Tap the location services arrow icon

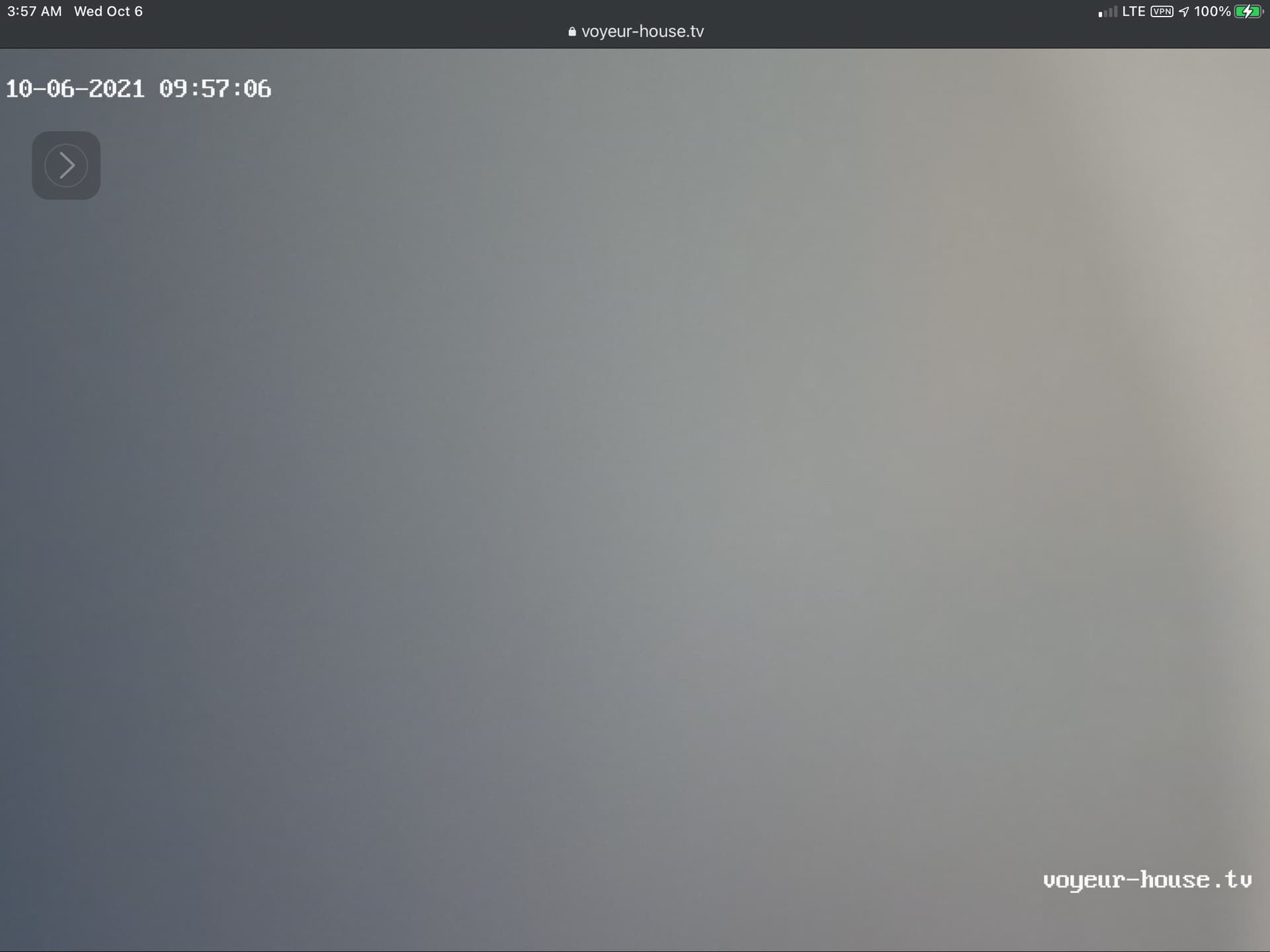tap(1184, 11)
